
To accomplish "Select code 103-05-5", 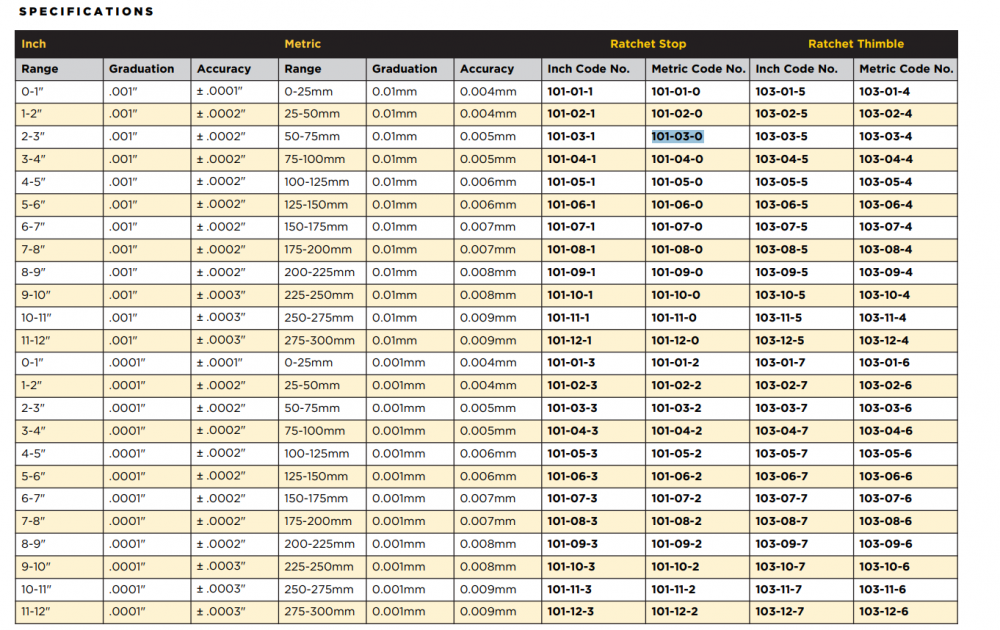I will point(781,182).
